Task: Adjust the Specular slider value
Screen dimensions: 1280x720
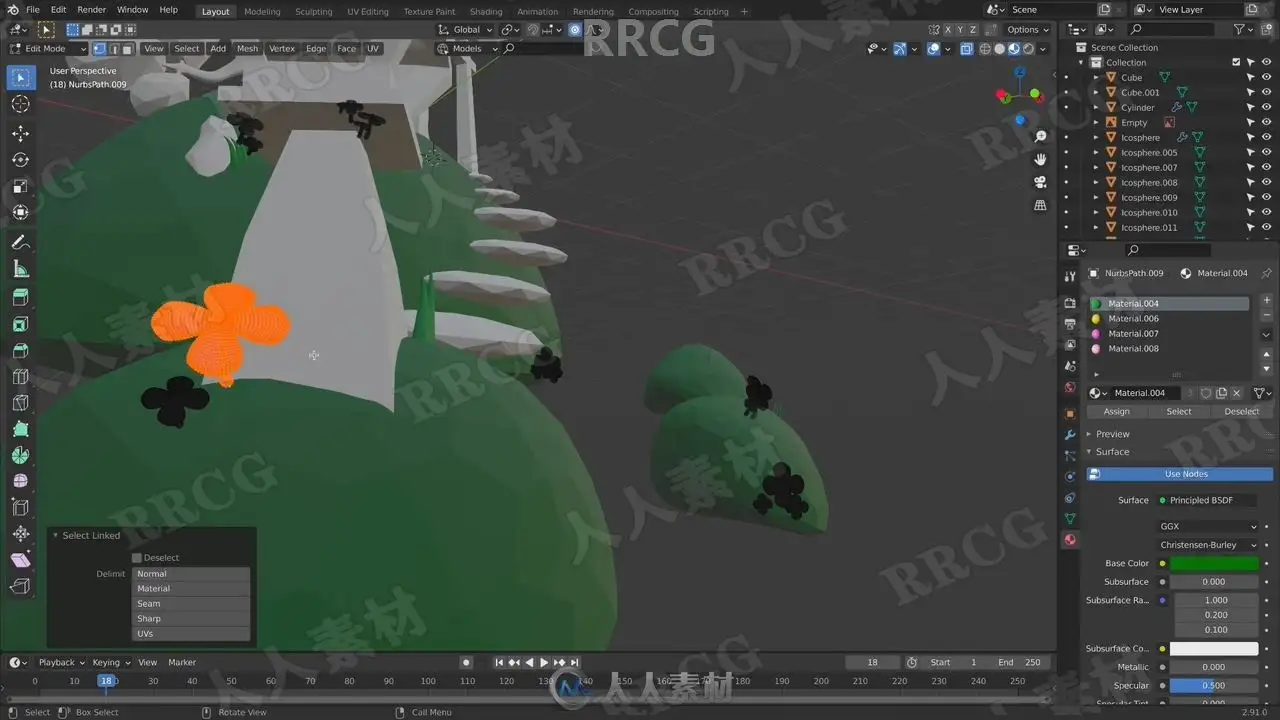Action: tap(1214, 686)
